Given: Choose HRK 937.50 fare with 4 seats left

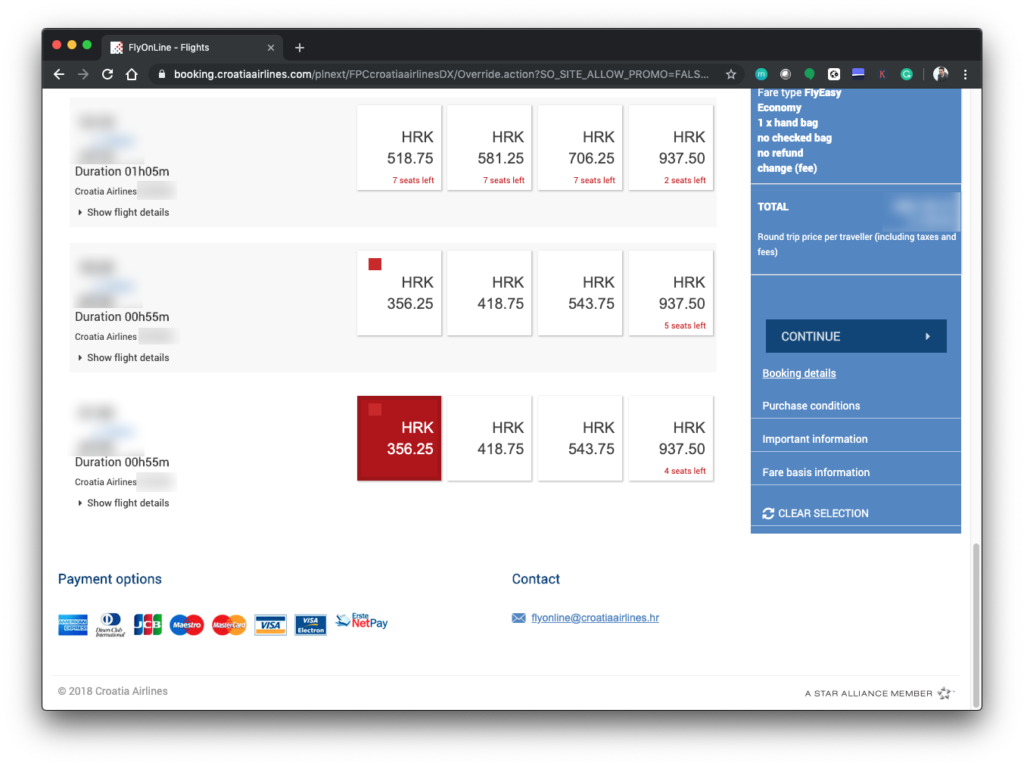Looking at the screenshot, I should [671, 438].
